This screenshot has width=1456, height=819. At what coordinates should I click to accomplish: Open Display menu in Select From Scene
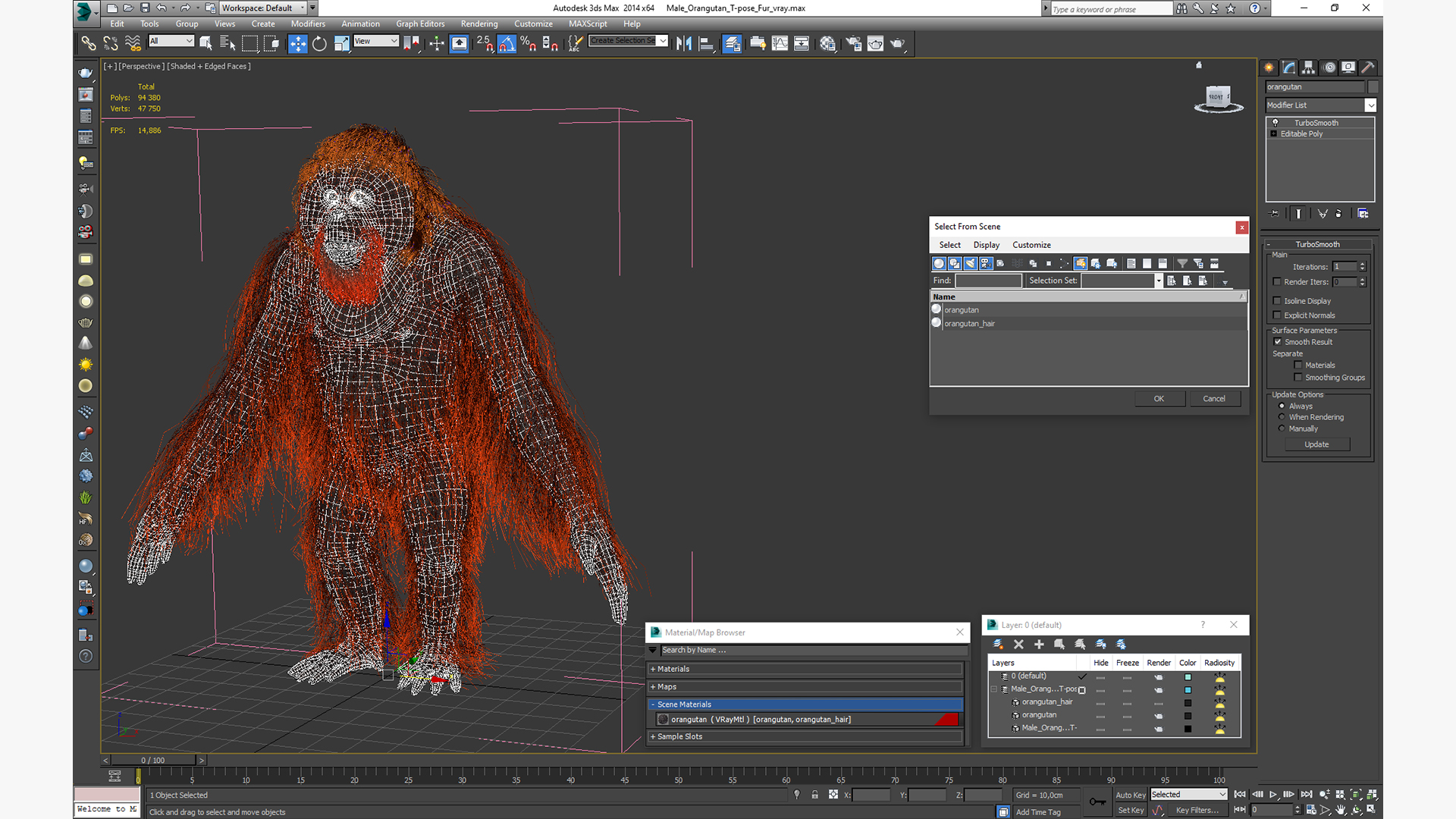pyautogui.click(x=986, y=245)
